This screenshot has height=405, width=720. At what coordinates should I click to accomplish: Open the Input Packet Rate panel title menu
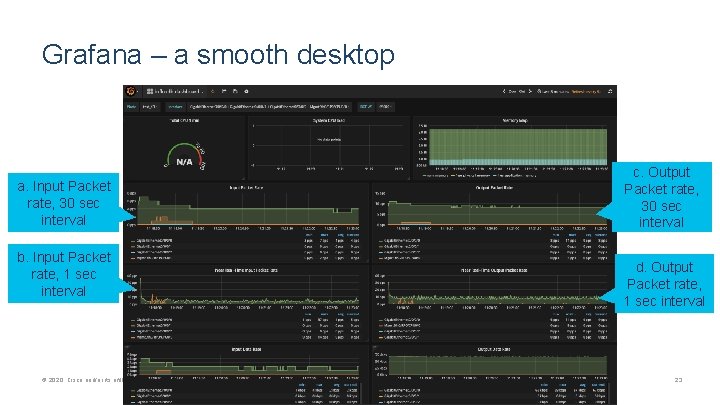[x=246, y=187]
